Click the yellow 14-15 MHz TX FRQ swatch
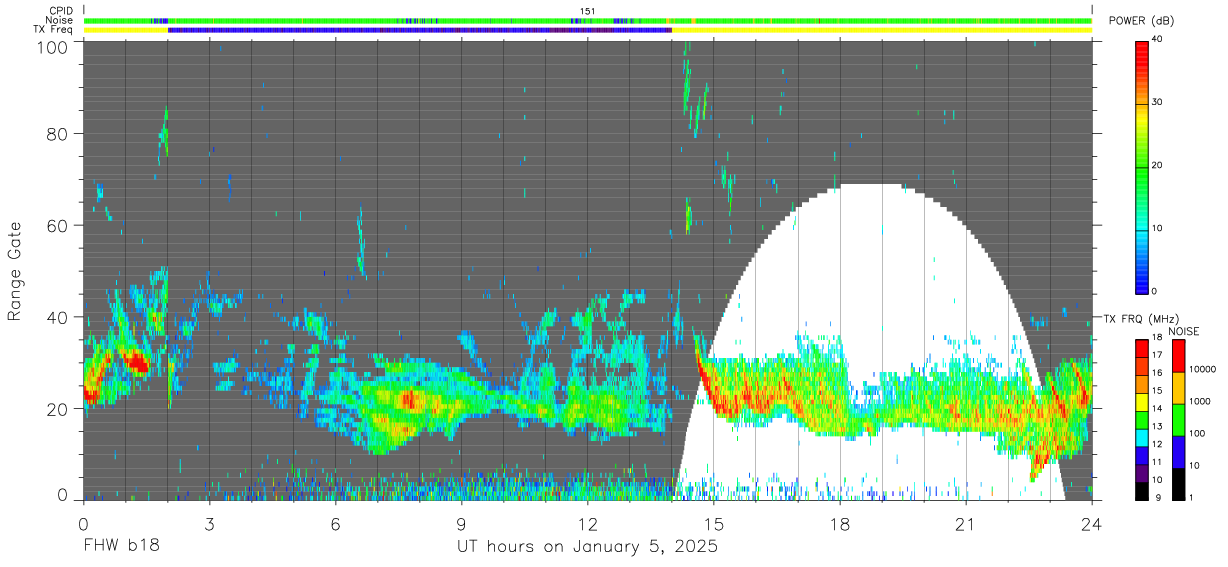This screenshot has height=567, width=1228. click(x=1142, y=402)
